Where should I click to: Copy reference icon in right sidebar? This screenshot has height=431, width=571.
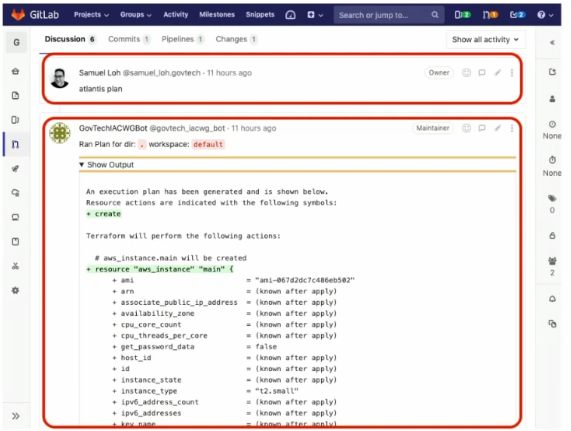pyautogui.click(x=552, y=324)
